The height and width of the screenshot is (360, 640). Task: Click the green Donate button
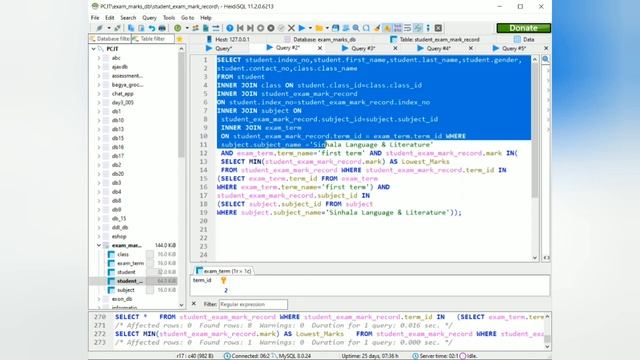tap(524, 28)
